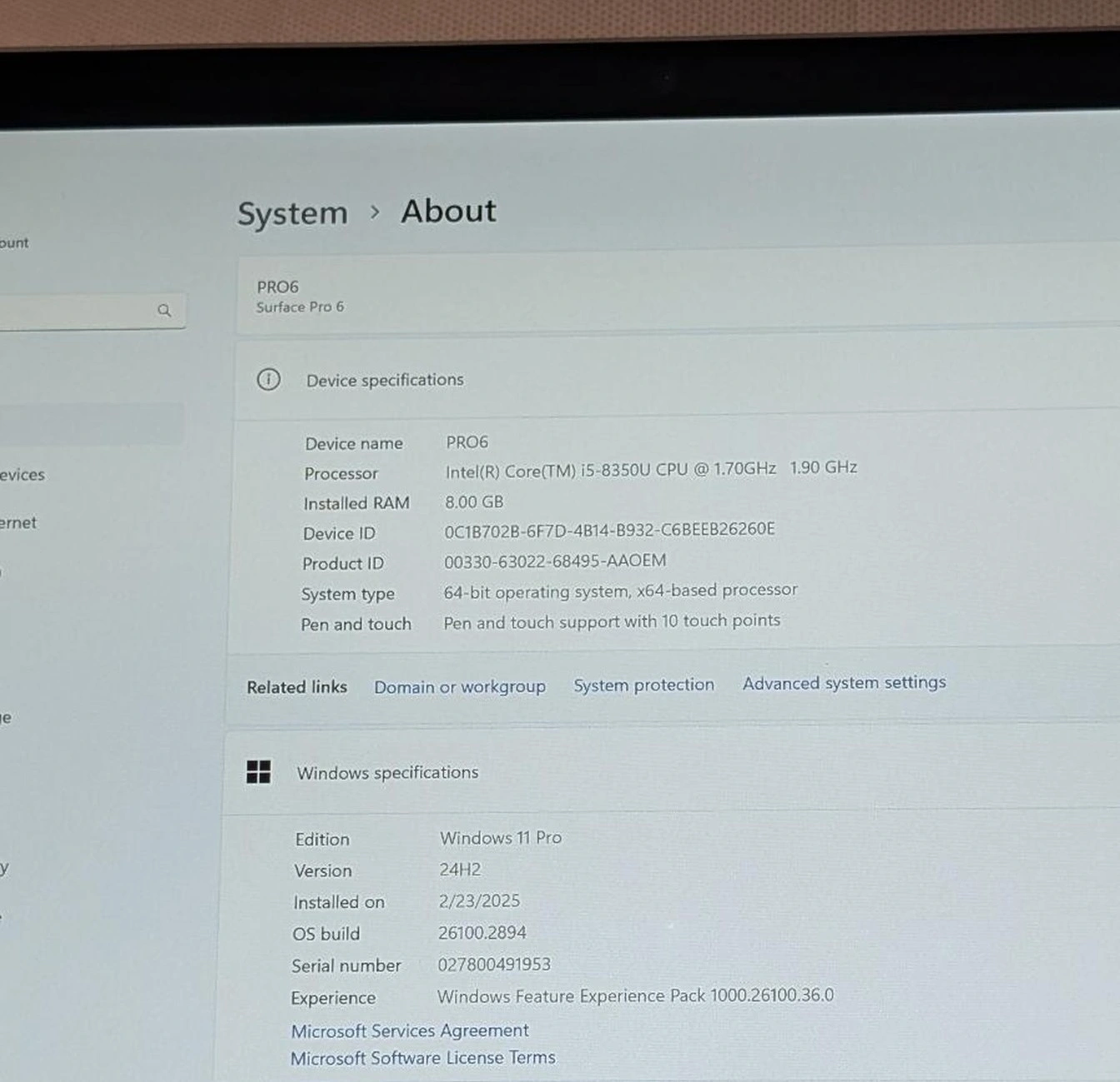Click the Device ID label
This screenshot has width=1120, height=1082.
point(339,533)
